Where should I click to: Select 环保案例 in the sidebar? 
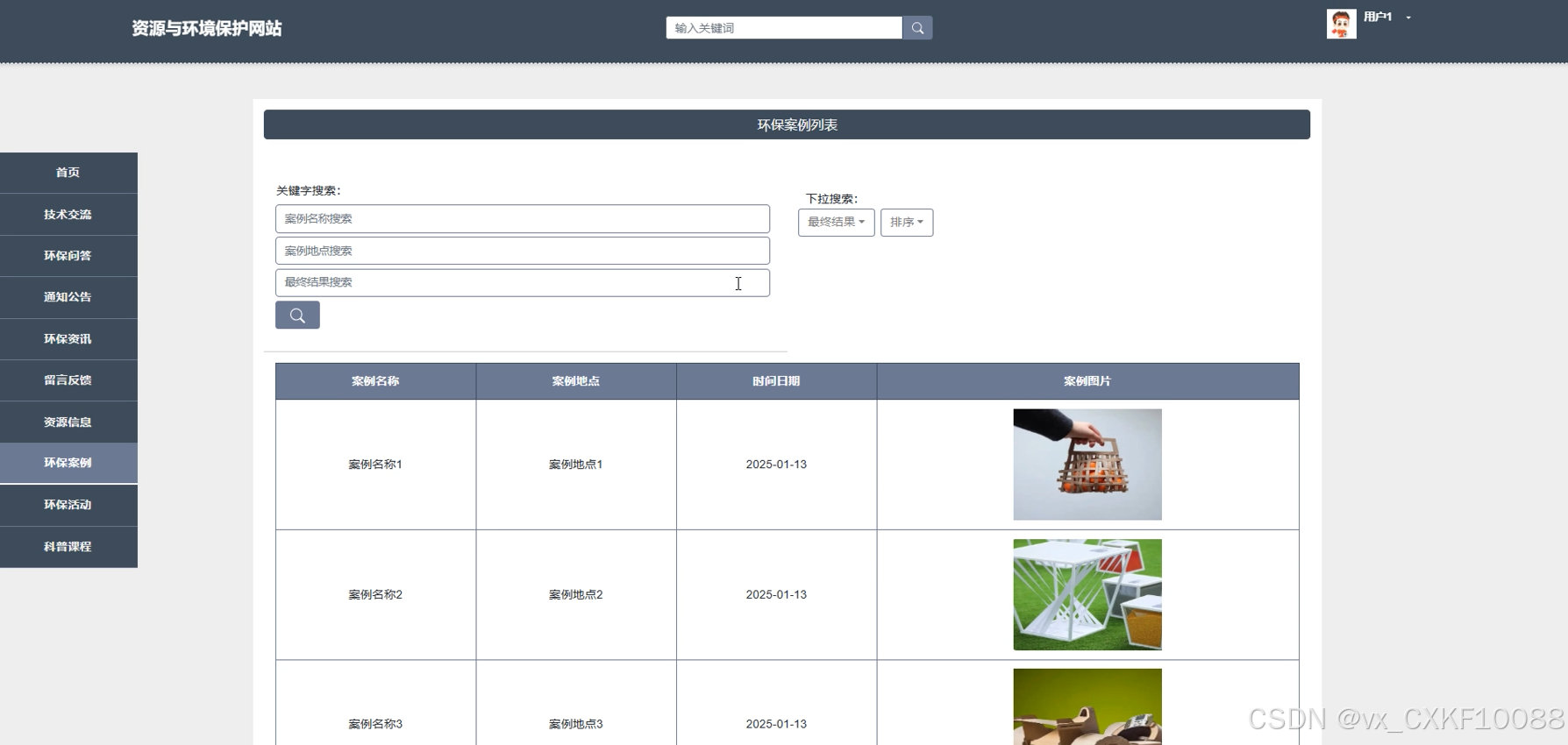coord(68,463)
